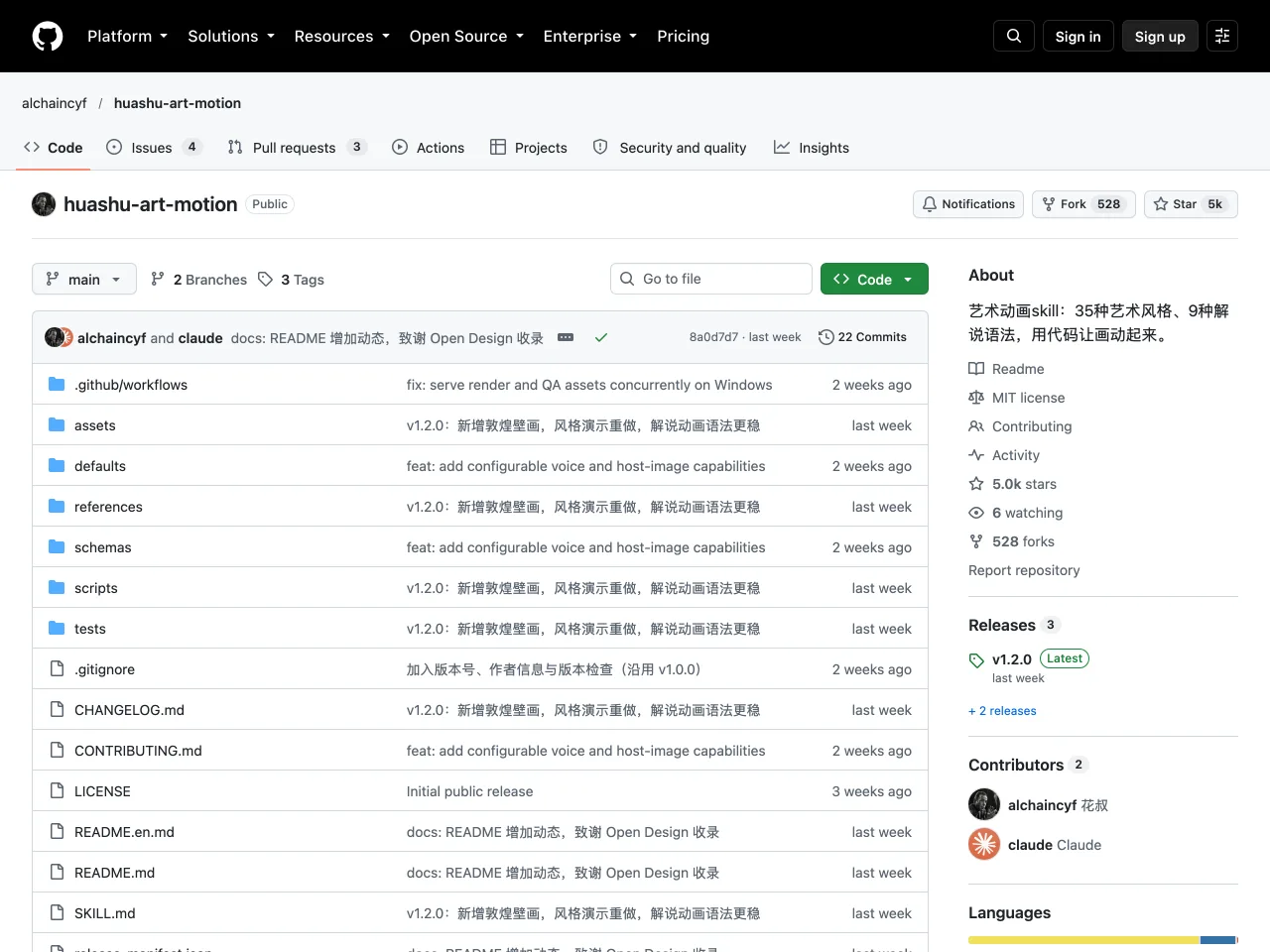Switch to the Issues tab
Screen dimensions: 1270x952
[154, 147]
